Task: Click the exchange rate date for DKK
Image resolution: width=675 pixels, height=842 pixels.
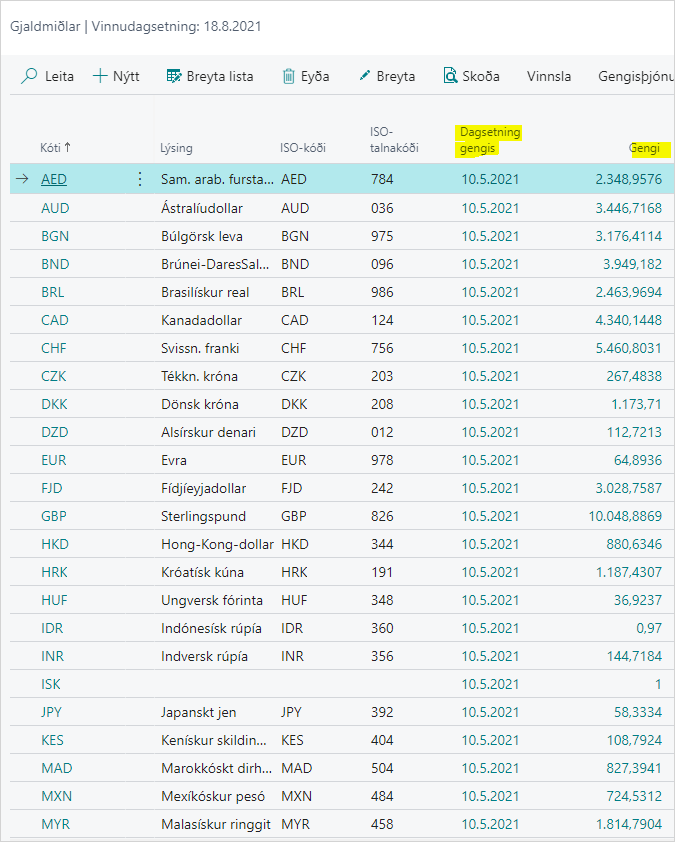Action: (490, 404)
